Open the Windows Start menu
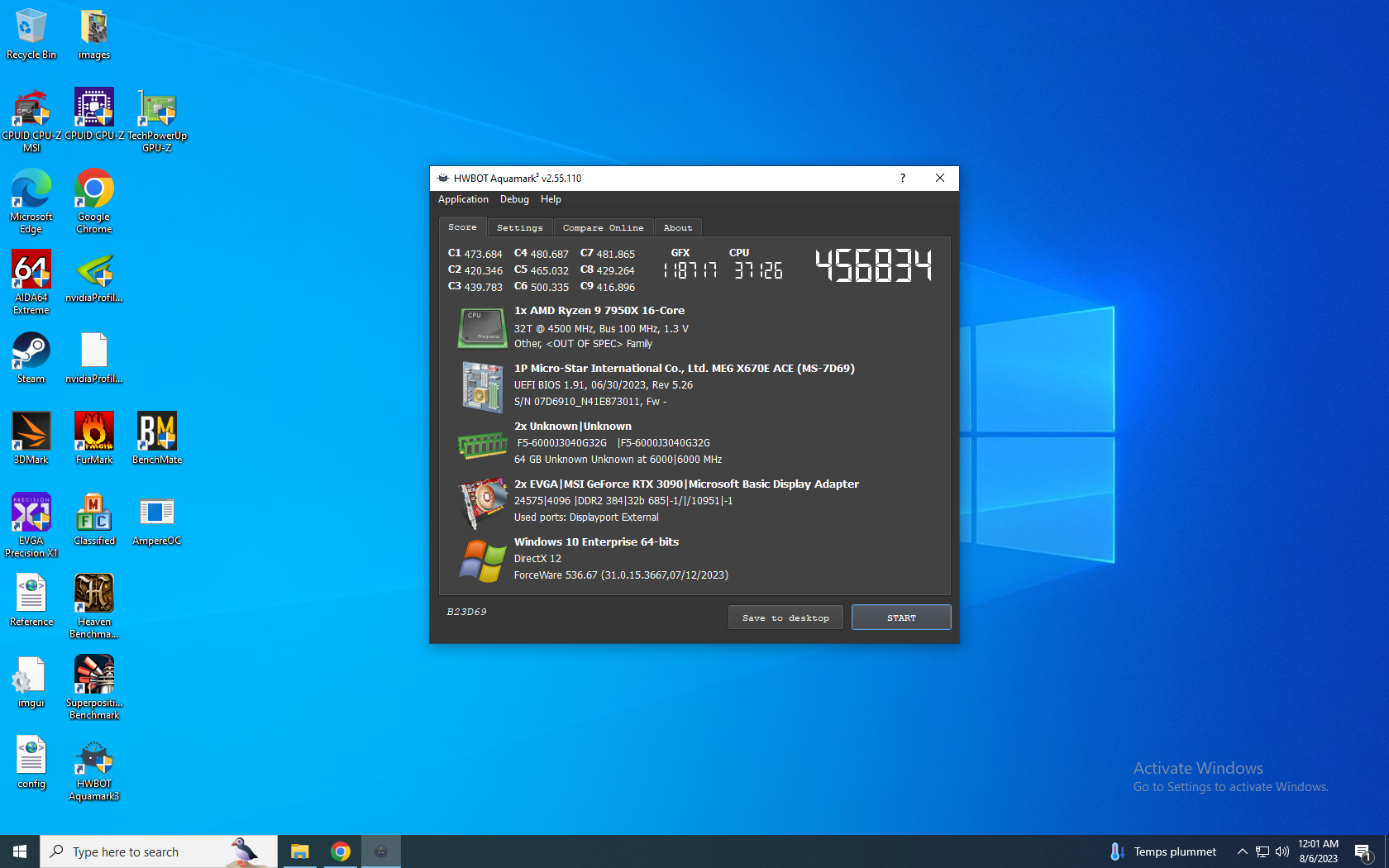1389x868 pixels. (x=20, y=851)
